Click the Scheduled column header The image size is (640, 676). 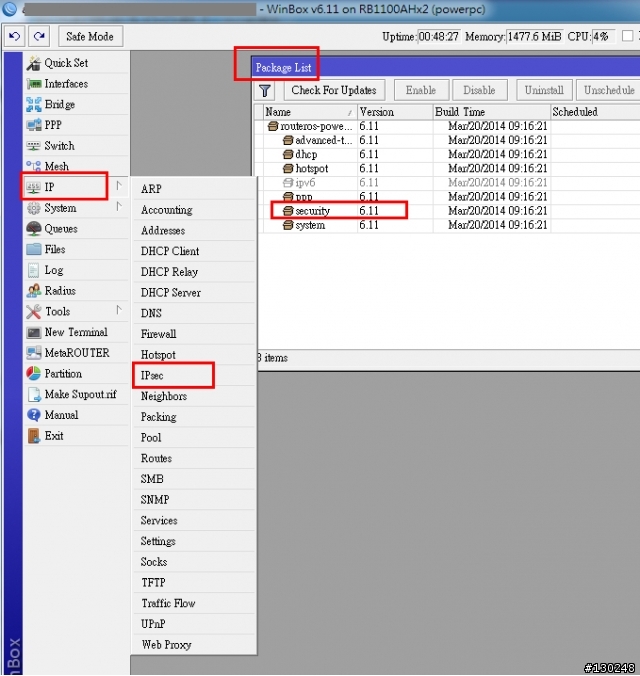(596, 112)
